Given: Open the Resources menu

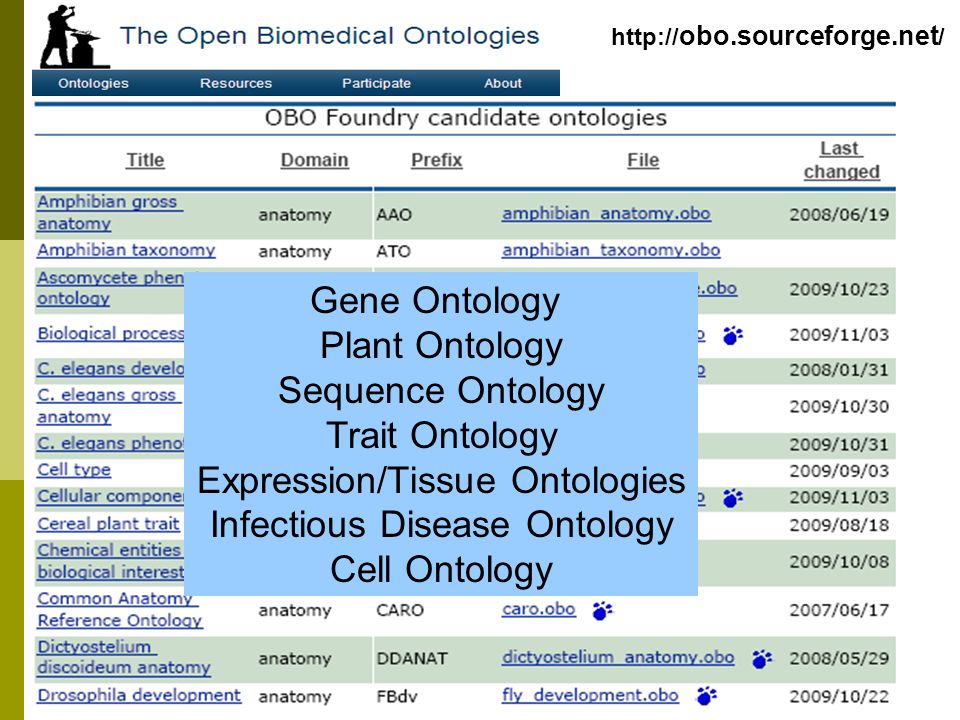Looking at the screenshot, I should [236, 83].
